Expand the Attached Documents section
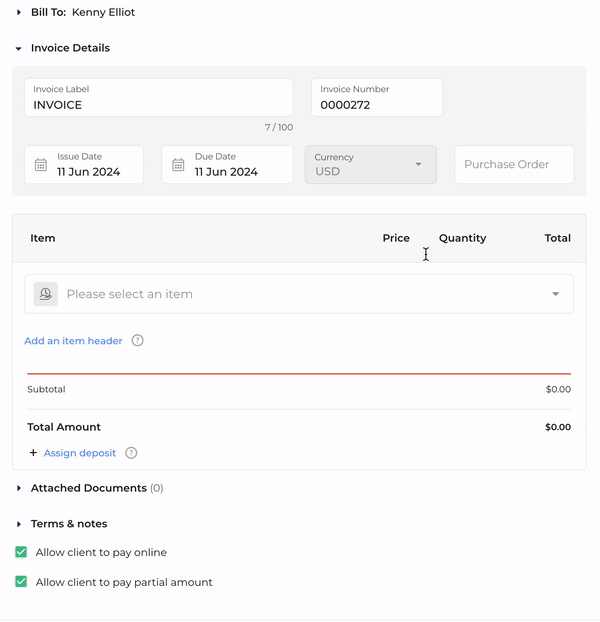The image size is (600, 622). 19,488
